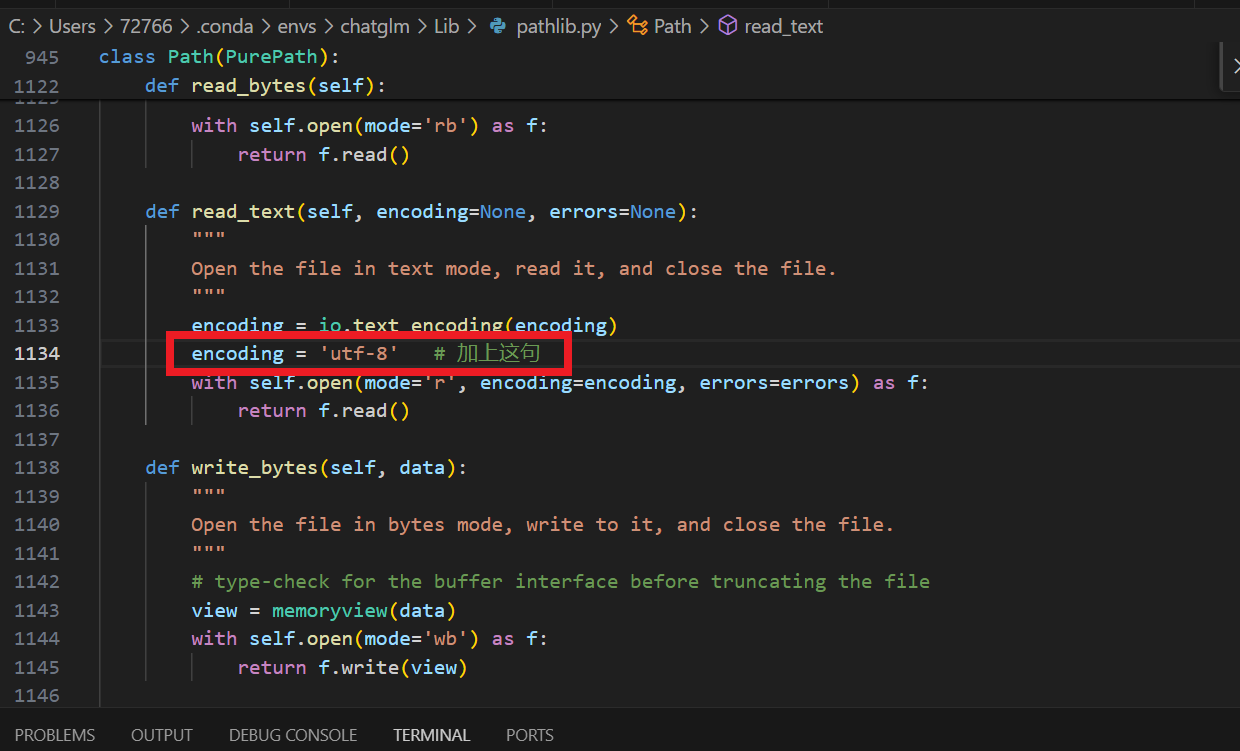
Task: Open the PORTS panel tab
Action: pyautogui.click(x=529, y=735)
